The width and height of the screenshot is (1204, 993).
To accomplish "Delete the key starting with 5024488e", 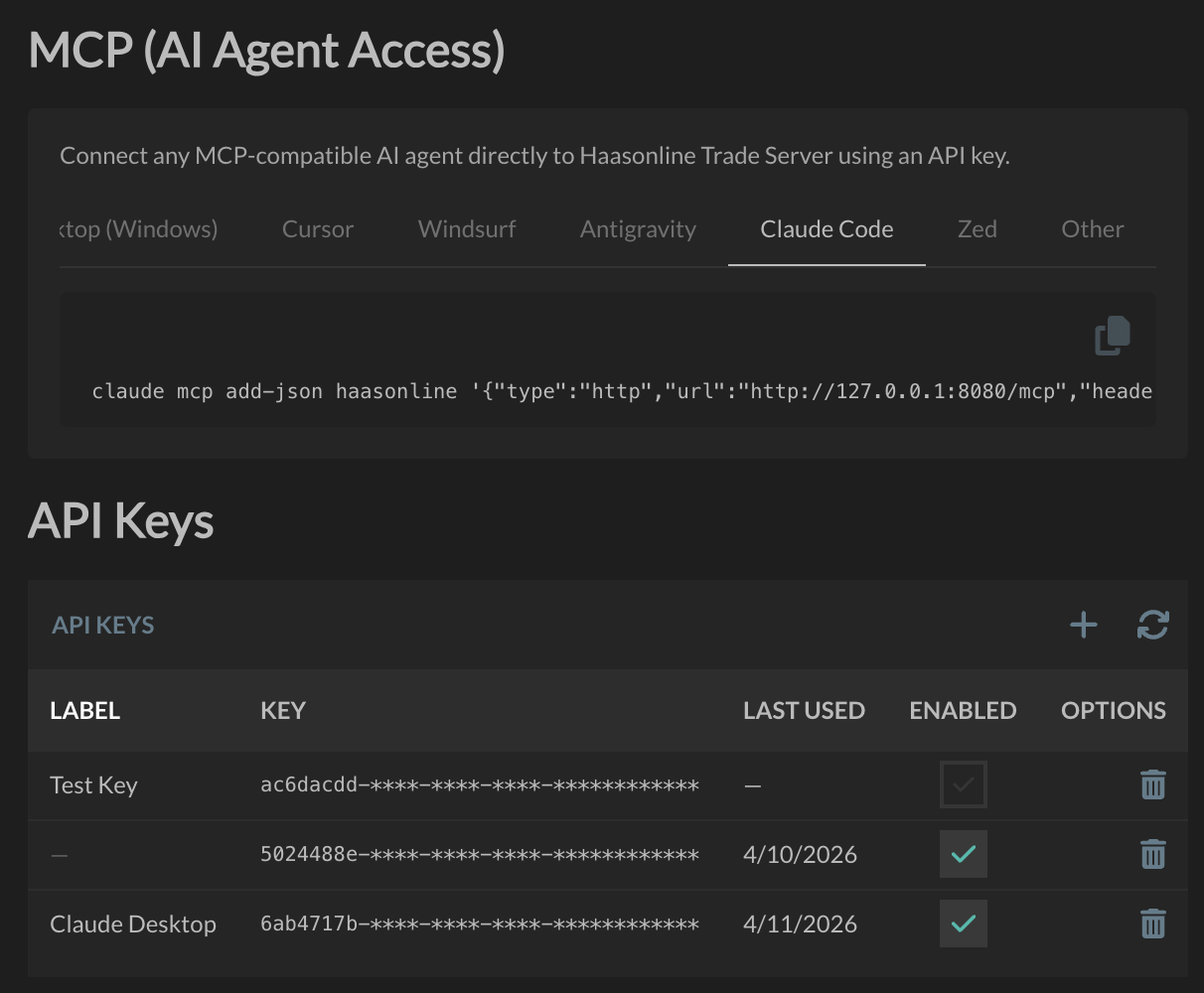I will pos(1152,854).
